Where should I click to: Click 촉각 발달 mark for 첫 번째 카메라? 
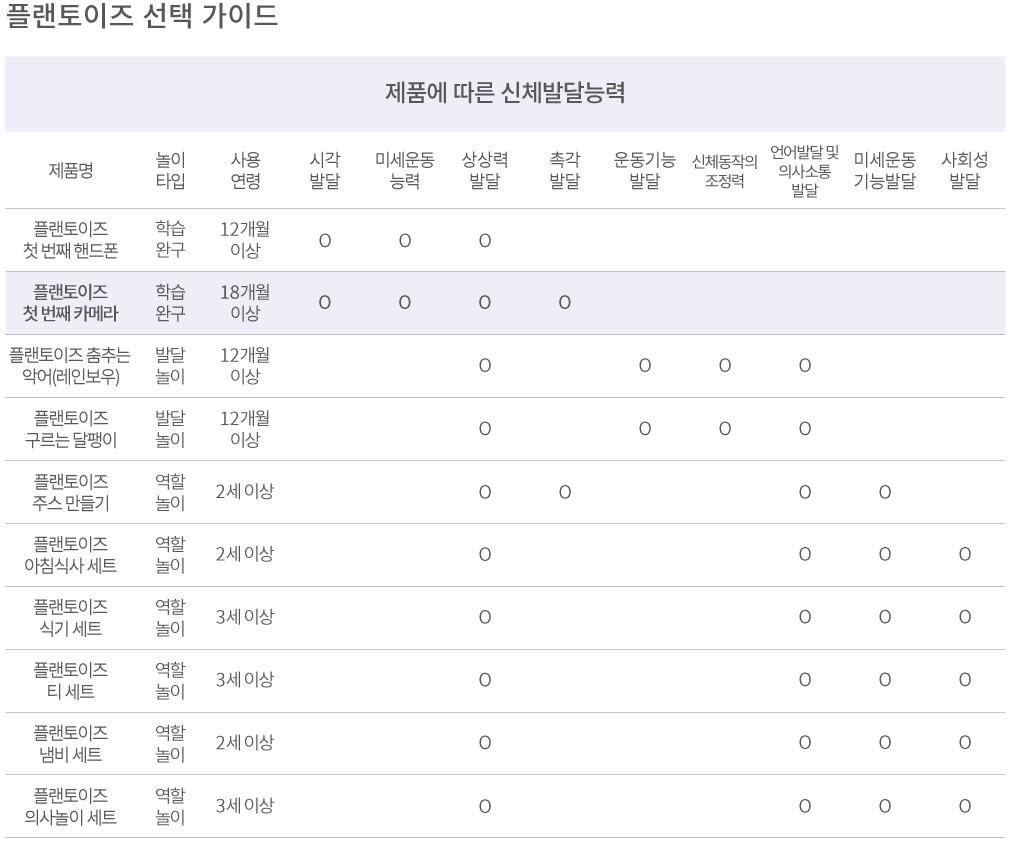coord(565,302)
